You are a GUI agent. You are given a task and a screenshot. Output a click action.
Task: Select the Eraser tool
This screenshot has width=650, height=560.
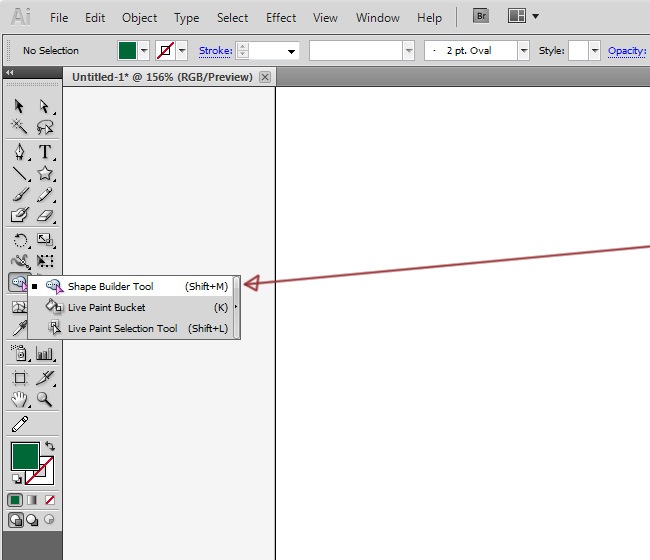45,215
